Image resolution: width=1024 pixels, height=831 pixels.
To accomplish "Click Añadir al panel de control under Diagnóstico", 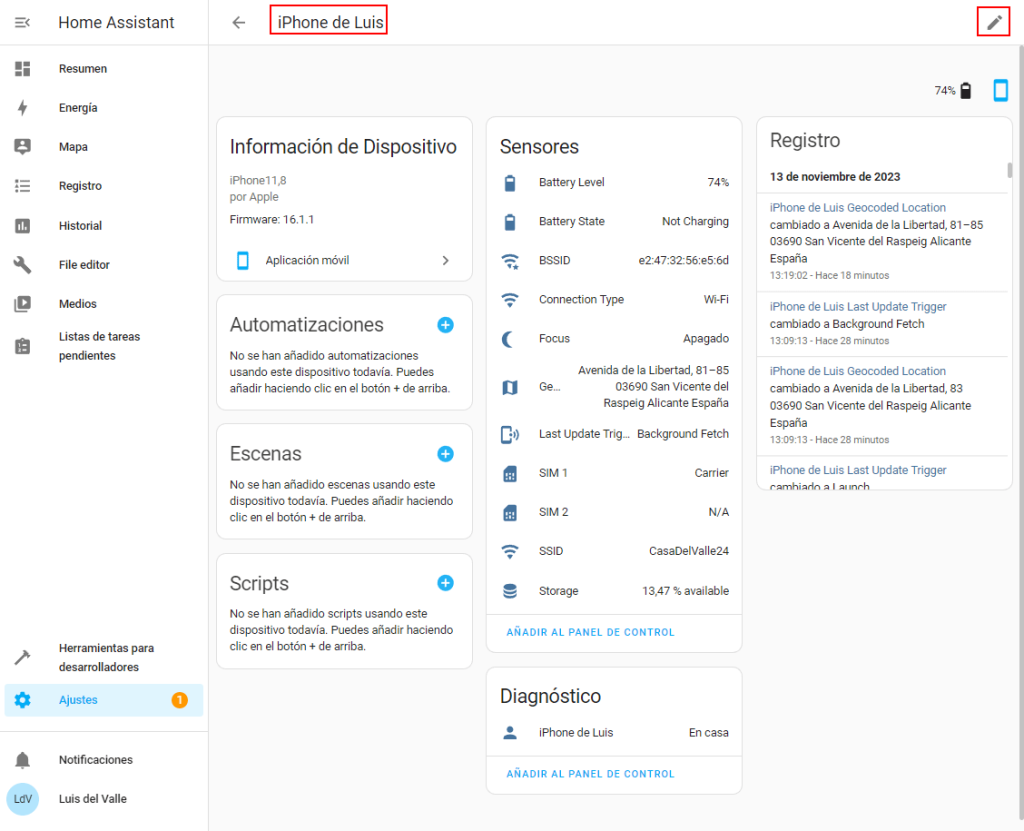I will click(590, 774).
